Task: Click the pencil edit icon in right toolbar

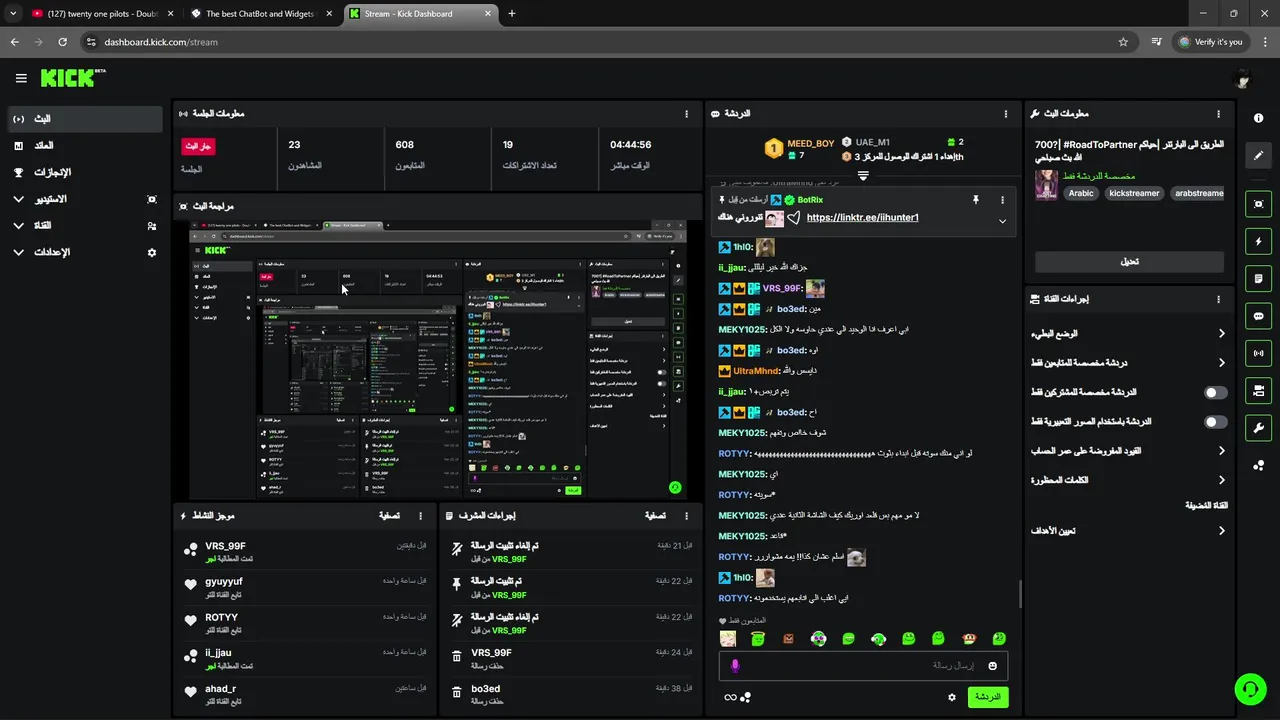Action: (1258, 155)
